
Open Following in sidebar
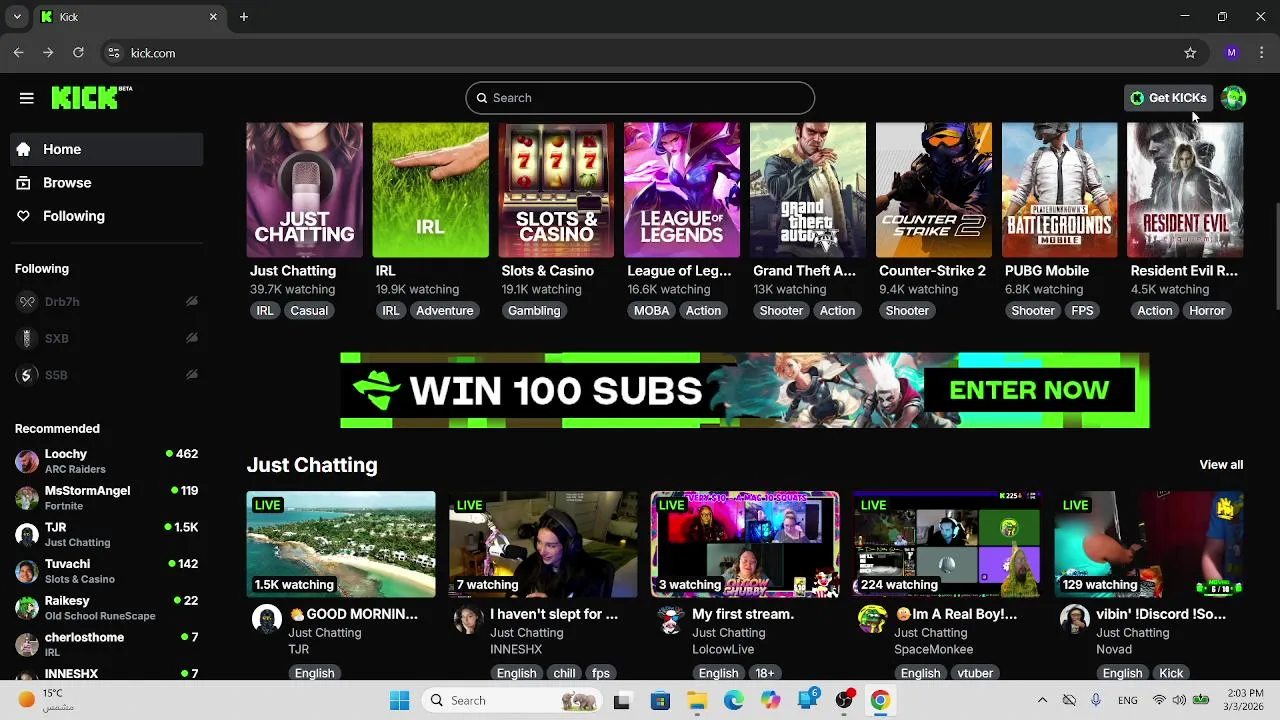click(x=107, y=216)
